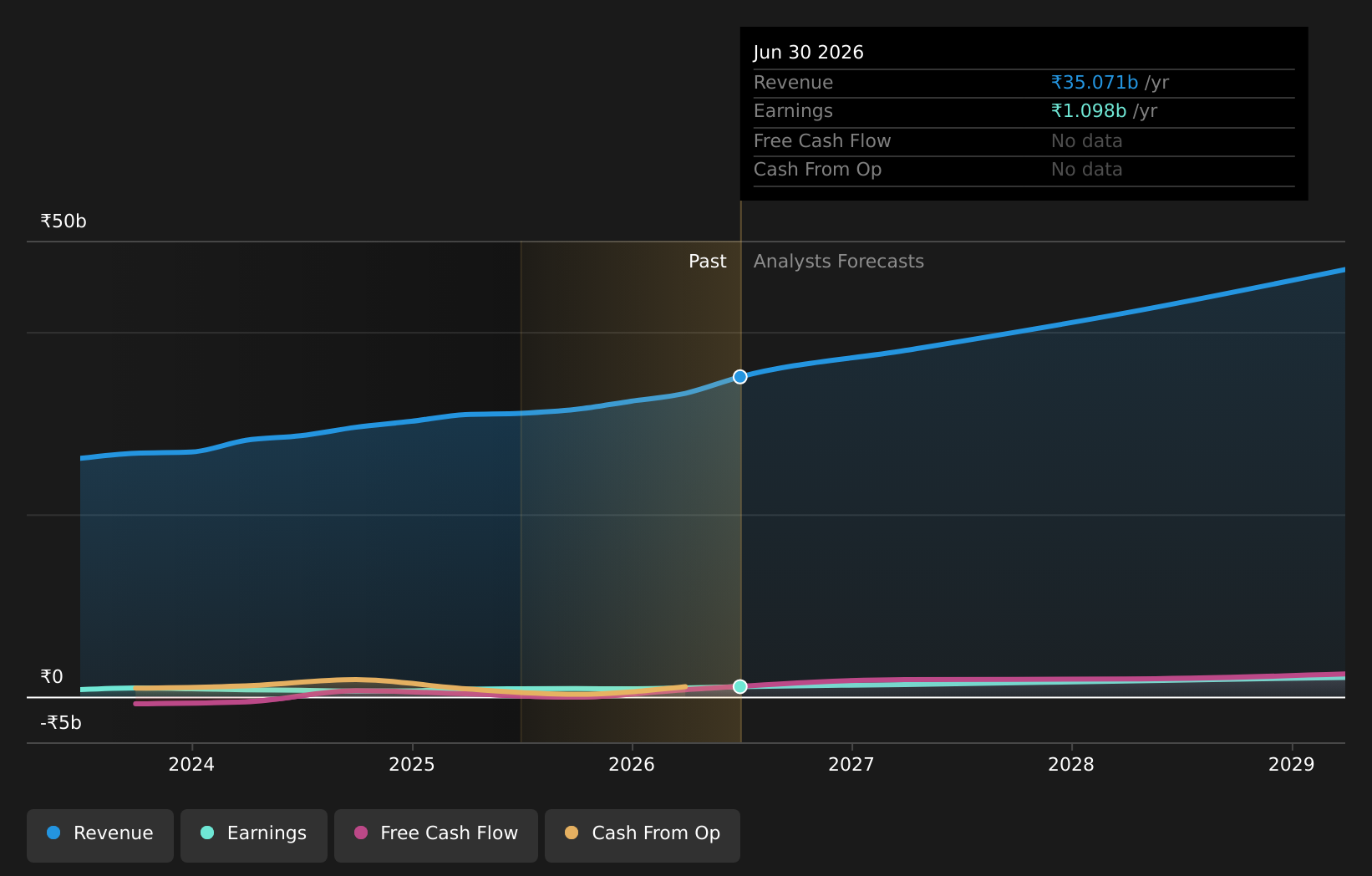Toggle the Revenue legend button
The image size is (1372, 876).
click(x=100, y=835)
